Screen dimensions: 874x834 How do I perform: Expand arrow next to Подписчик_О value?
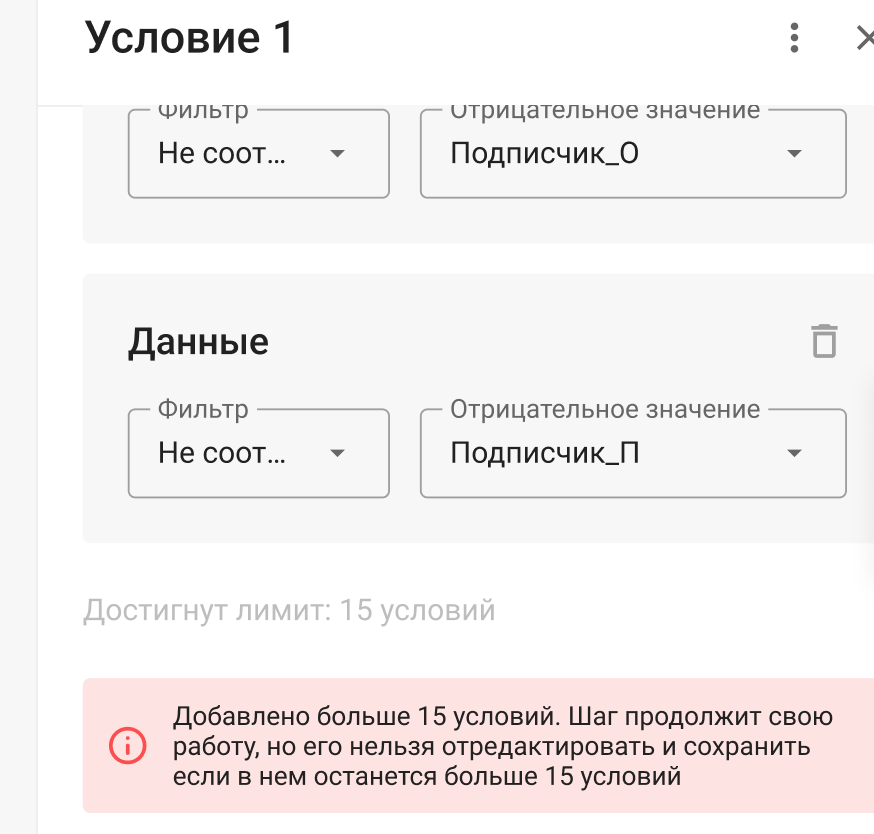click(x=794, y=154)
